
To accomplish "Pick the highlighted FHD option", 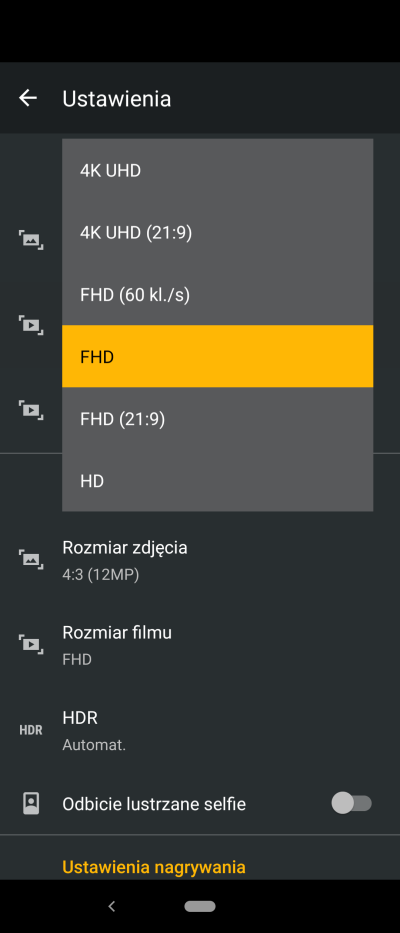I will (217, 356).
